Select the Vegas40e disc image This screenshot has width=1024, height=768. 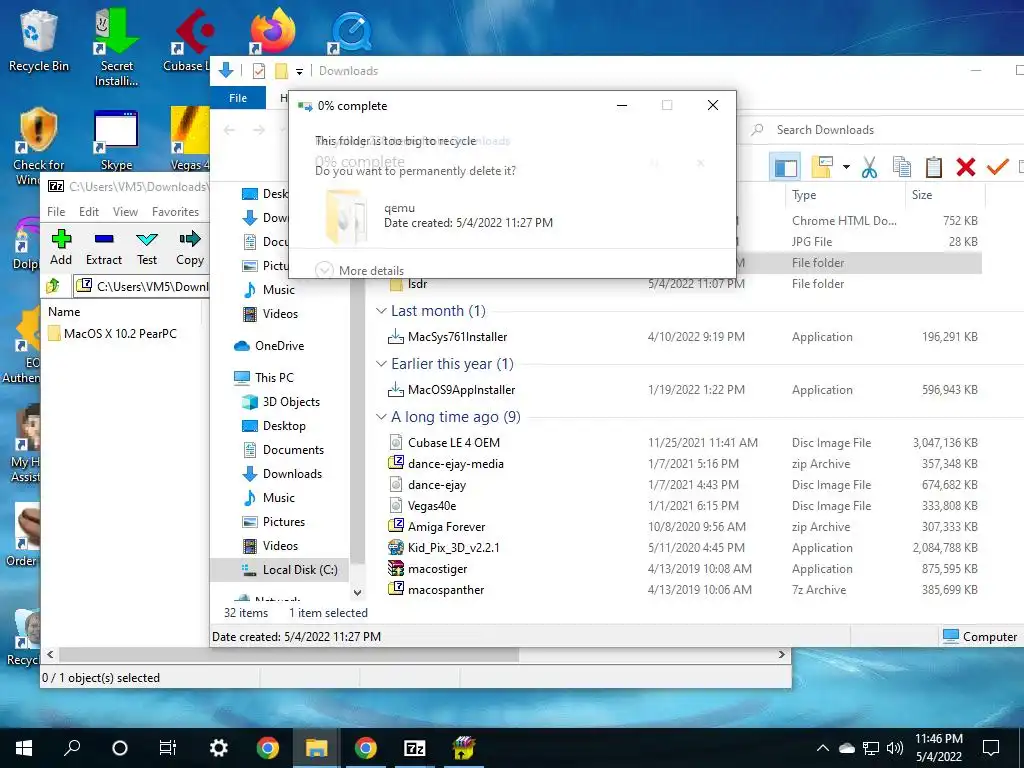pyautogui.click(x=432, y=505)
